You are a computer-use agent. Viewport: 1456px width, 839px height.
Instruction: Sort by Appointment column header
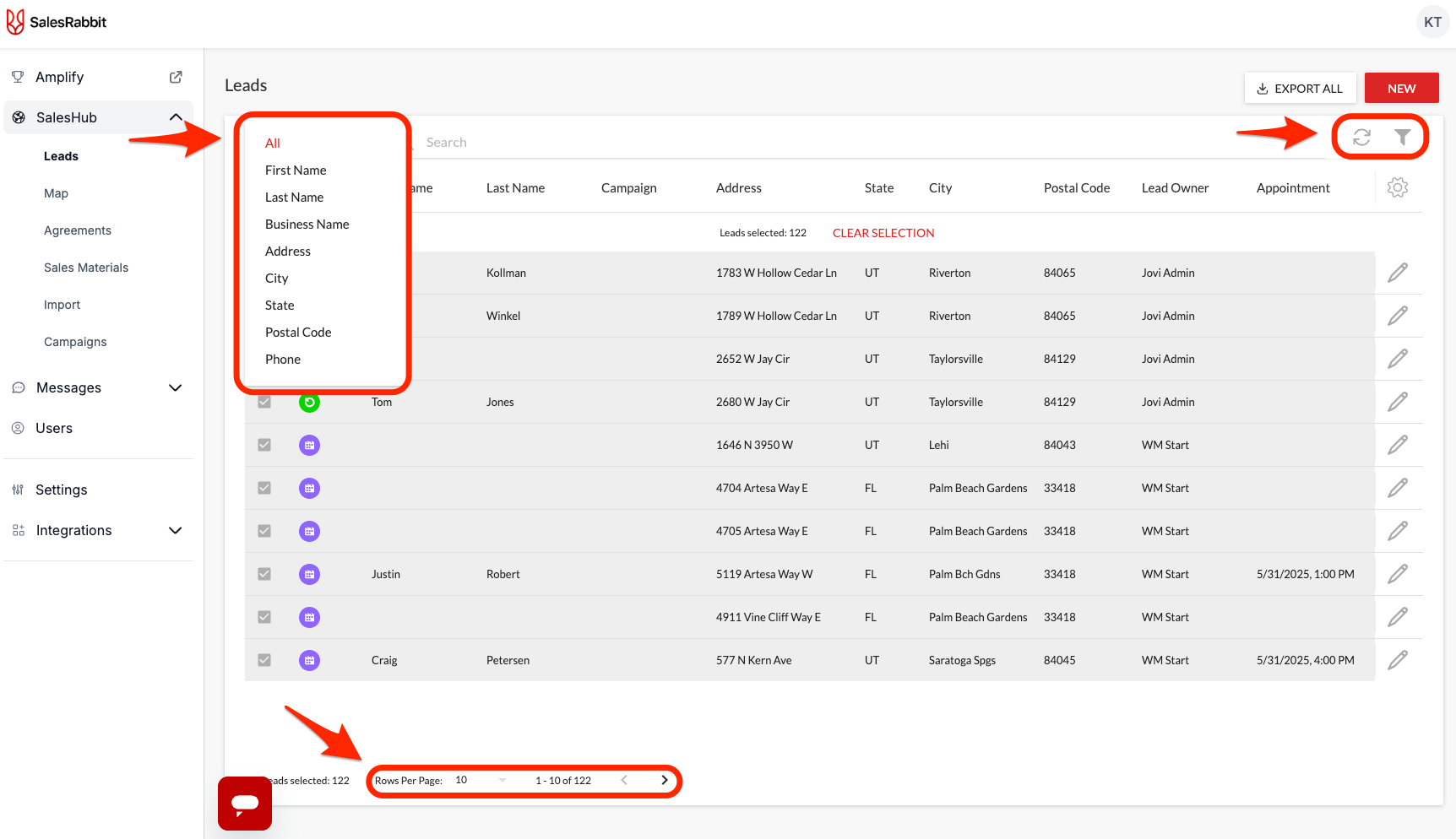pos(1293,187)
